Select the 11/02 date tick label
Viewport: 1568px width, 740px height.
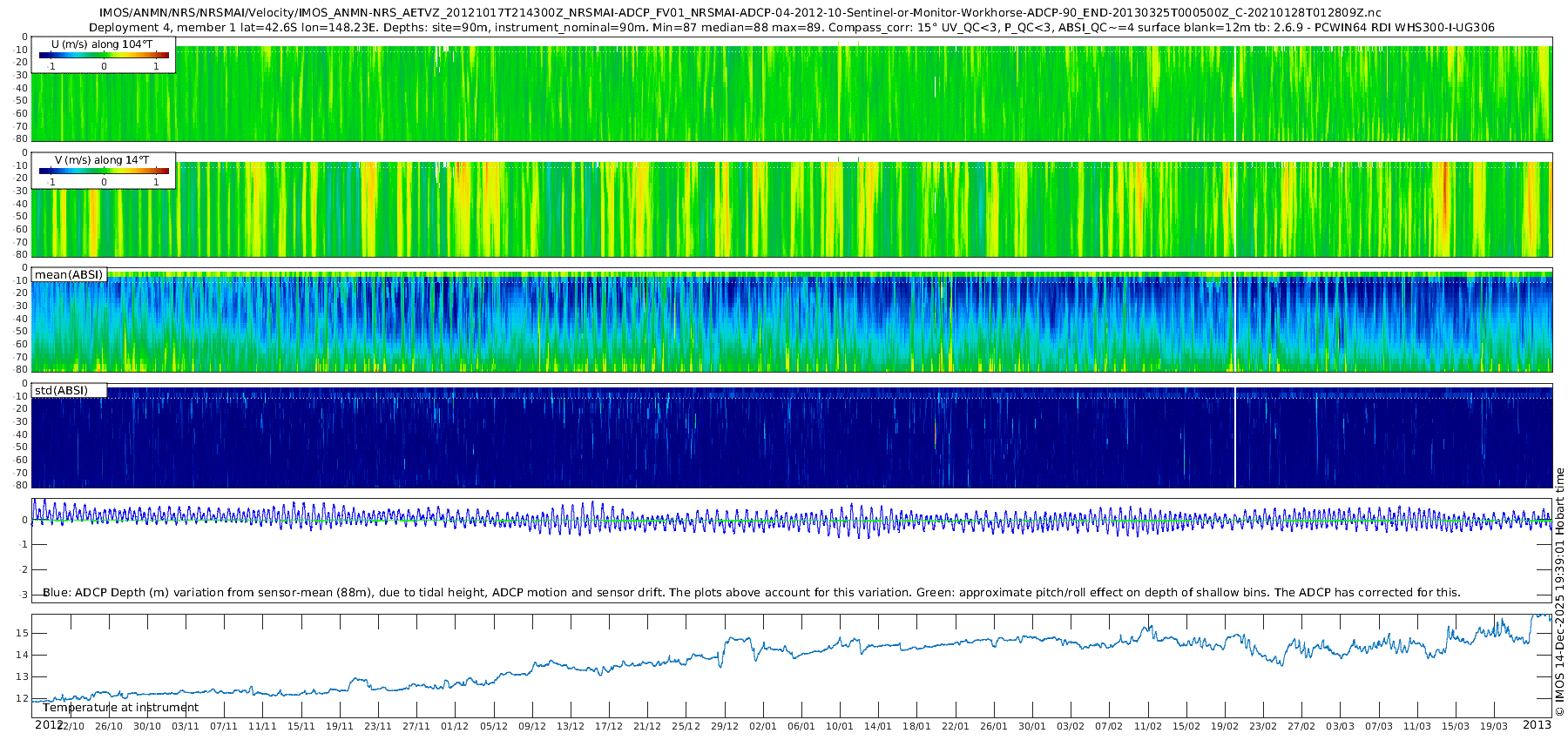1148,726
